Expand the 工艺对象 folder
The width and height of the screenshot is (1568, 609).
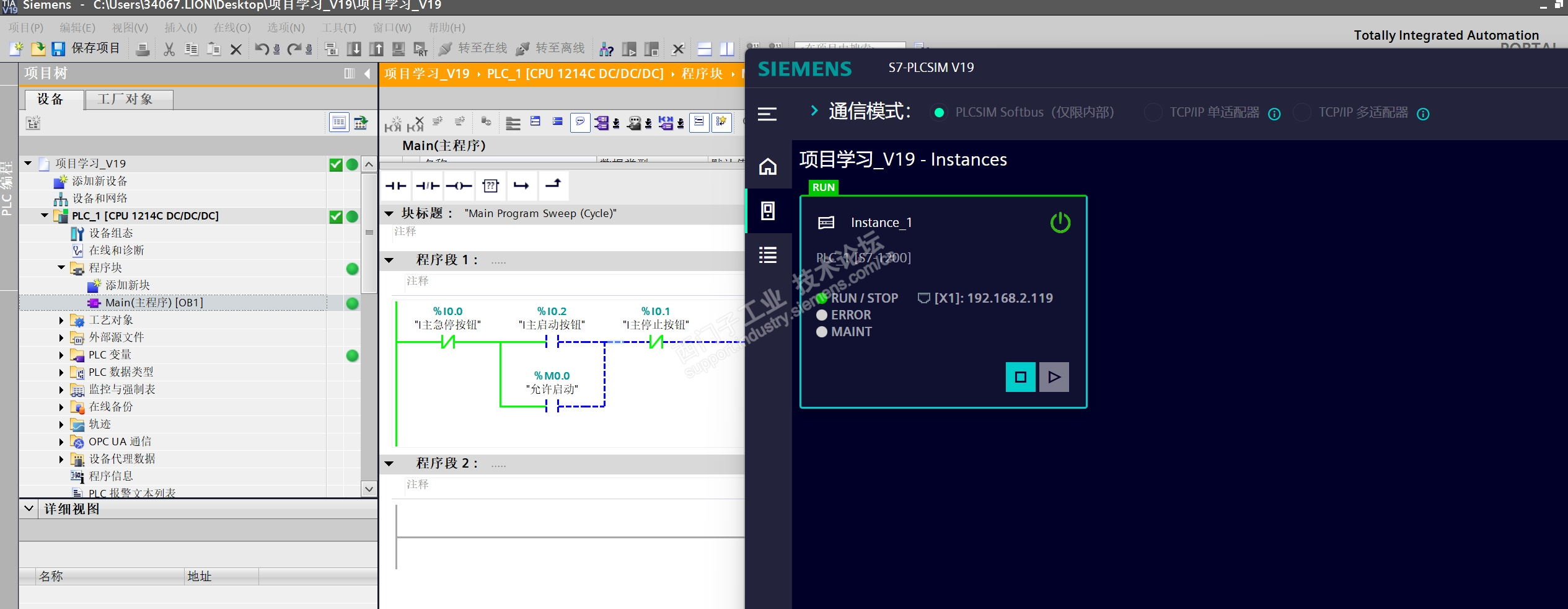coord(61,320)
